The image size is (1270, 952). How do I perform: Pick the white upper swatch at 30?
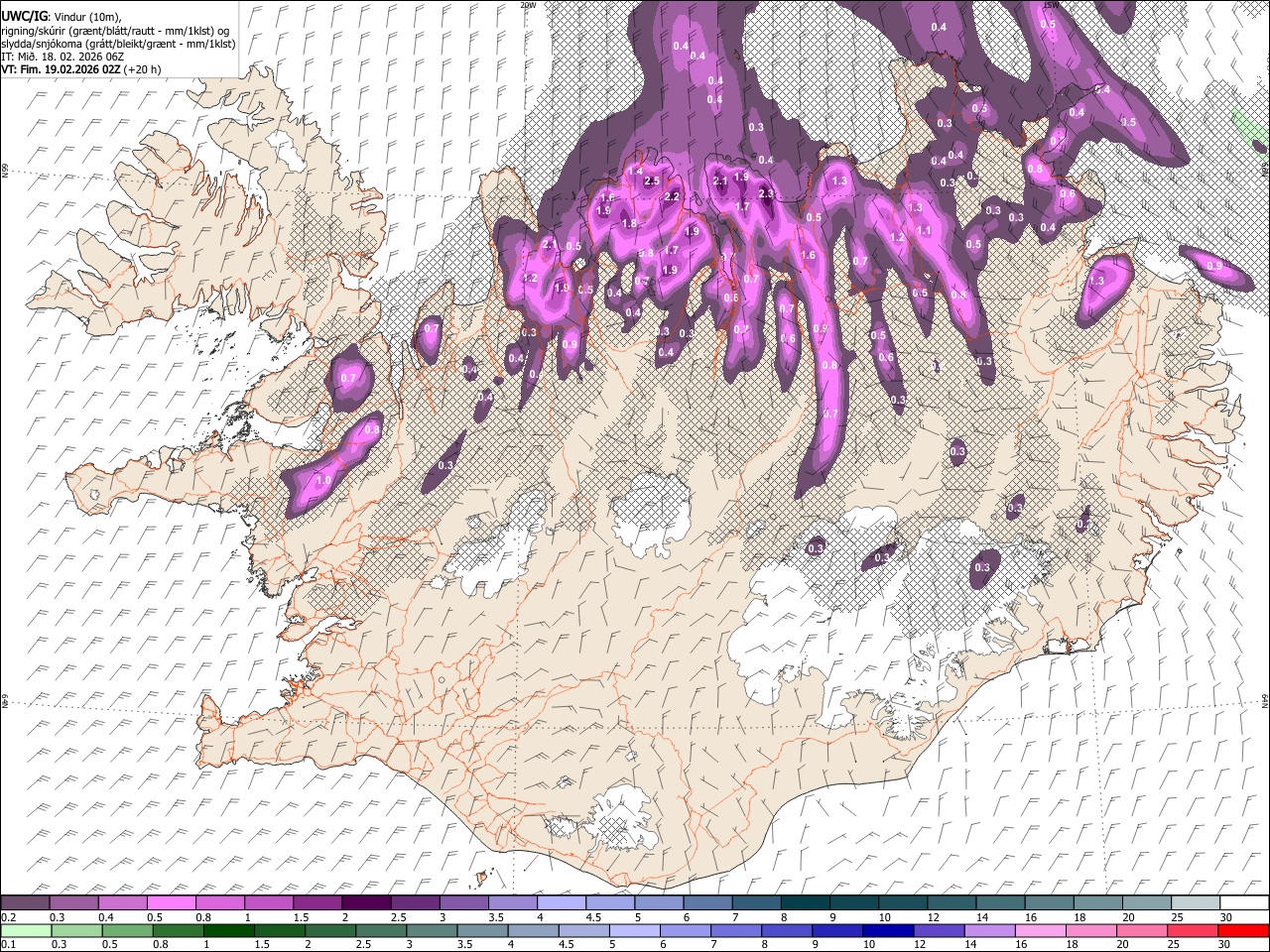pyautogui.click(x=1243, y=902)
